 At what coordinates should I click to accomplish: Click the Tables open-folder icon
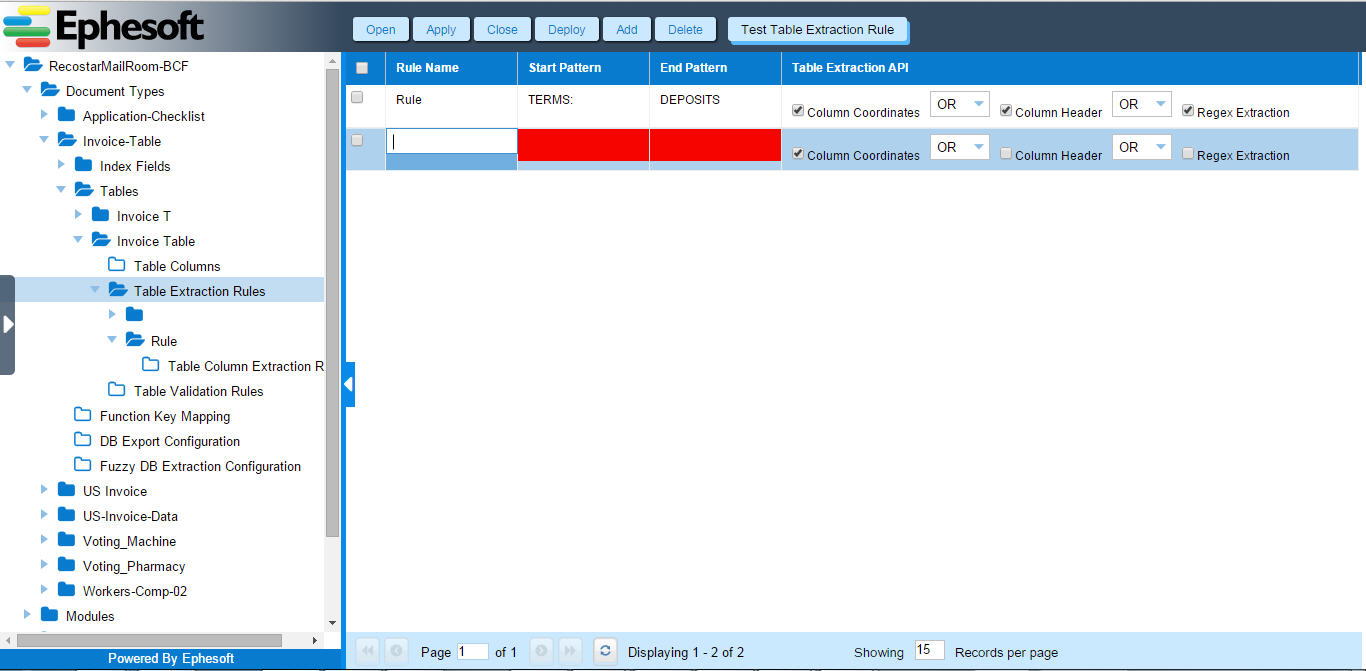(x=84, y=190)
